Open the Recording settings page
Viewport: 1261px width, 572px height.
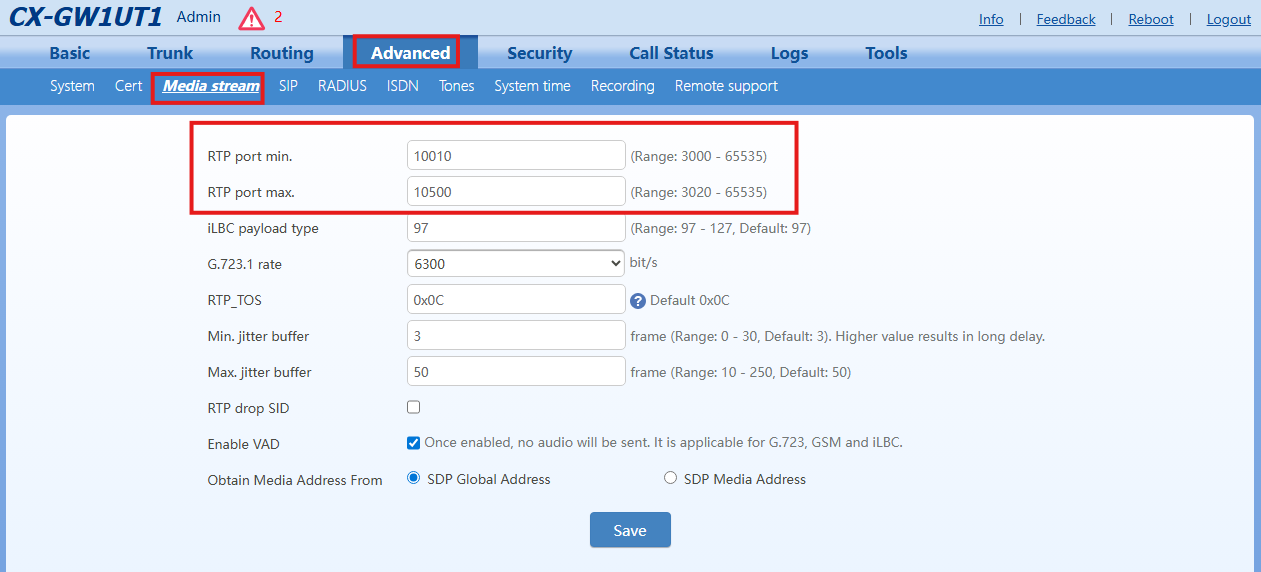pyautogui.click(x=622, y=86)
